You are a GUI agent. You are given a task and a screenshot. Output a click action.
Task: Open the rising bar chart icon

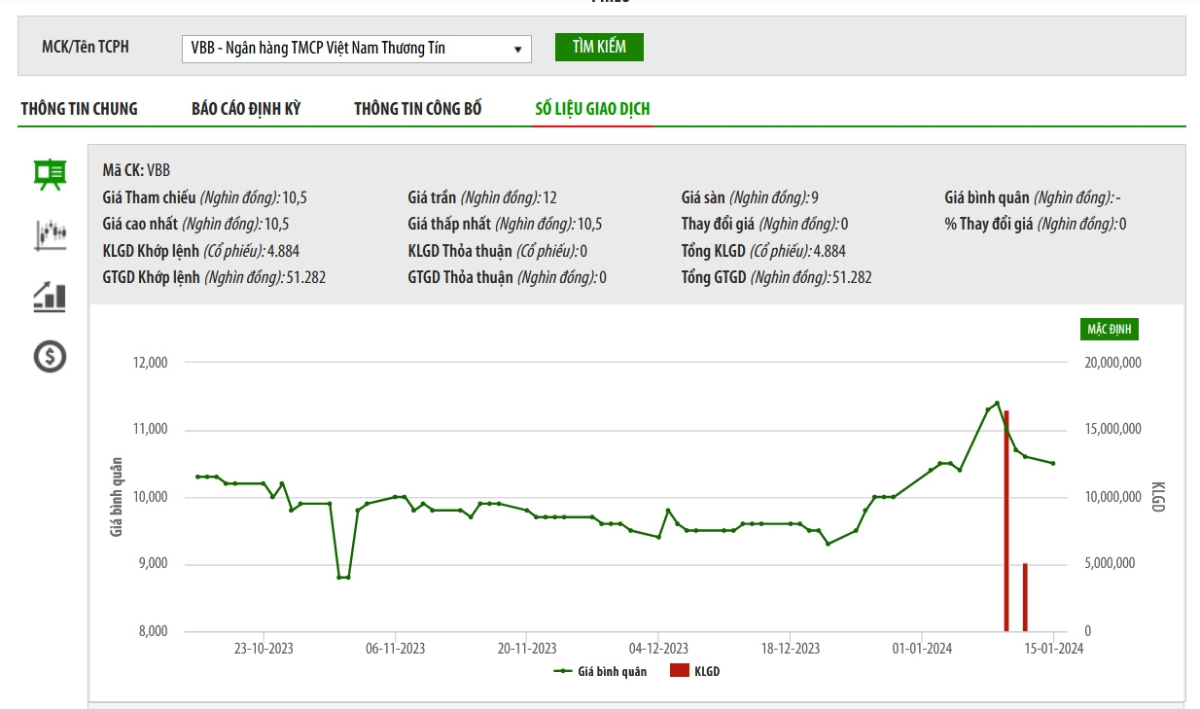pyautogui.click(x=50, y=296)
